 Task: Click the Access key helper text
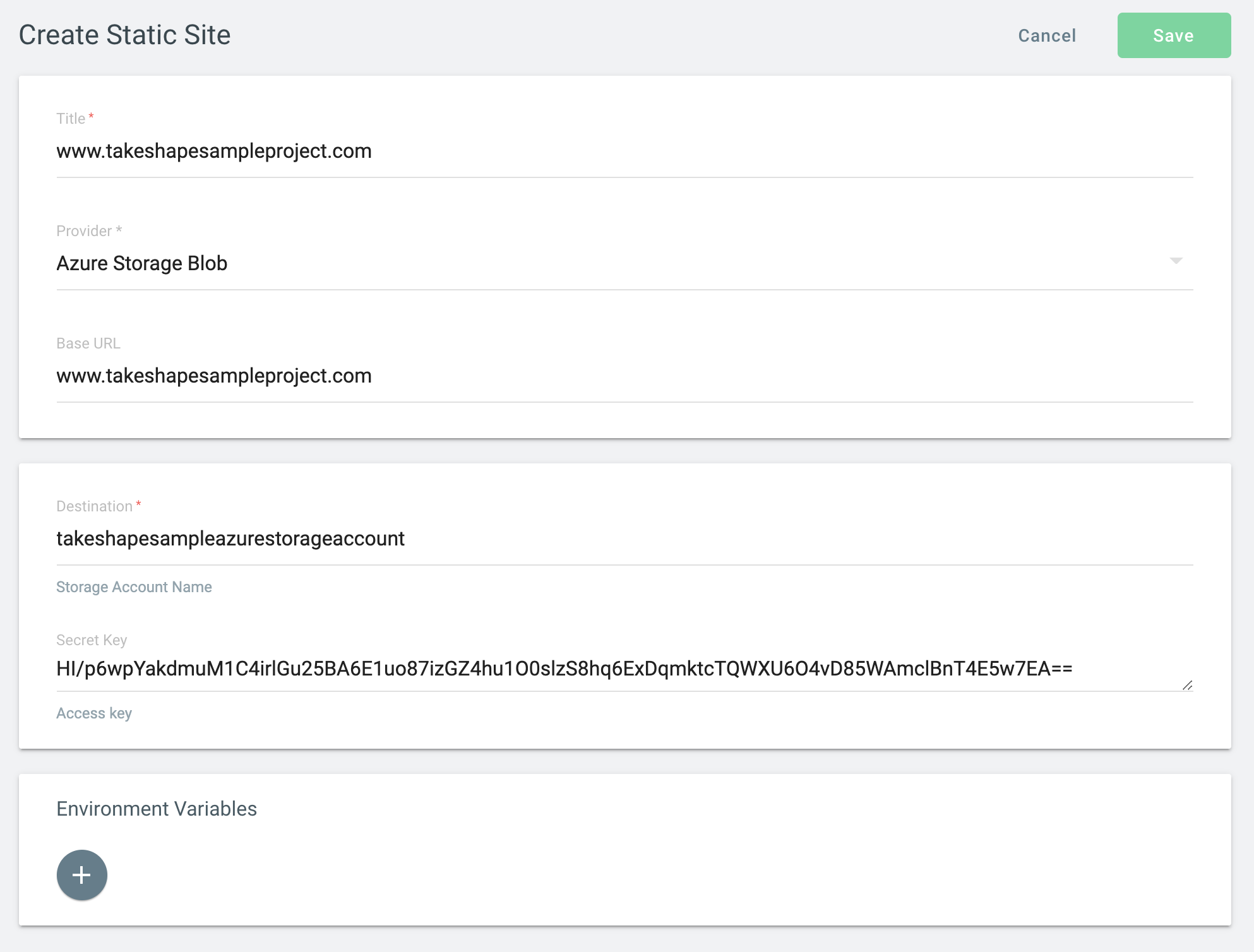[x=94, y=713]
